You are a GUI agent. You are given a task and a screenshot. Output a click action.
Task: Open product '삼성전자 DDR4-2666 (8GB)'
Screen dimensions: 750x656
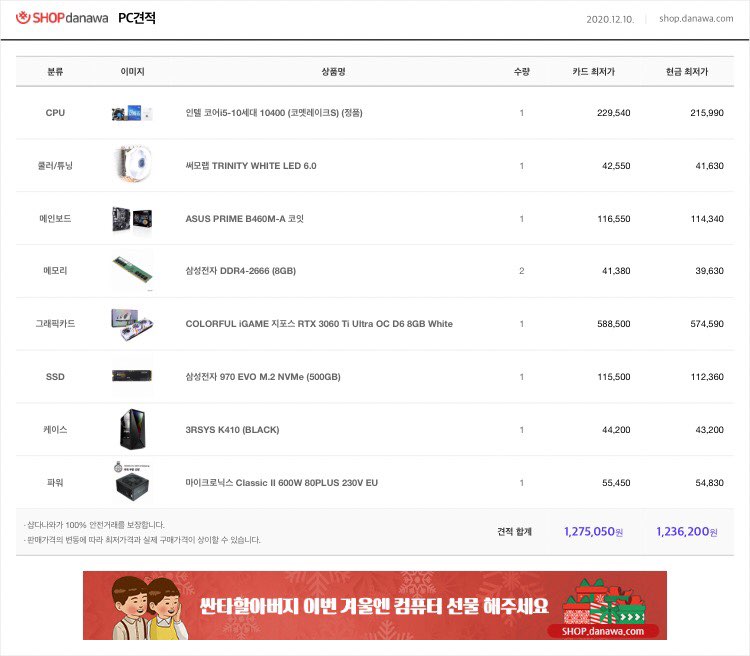(241, 271)
